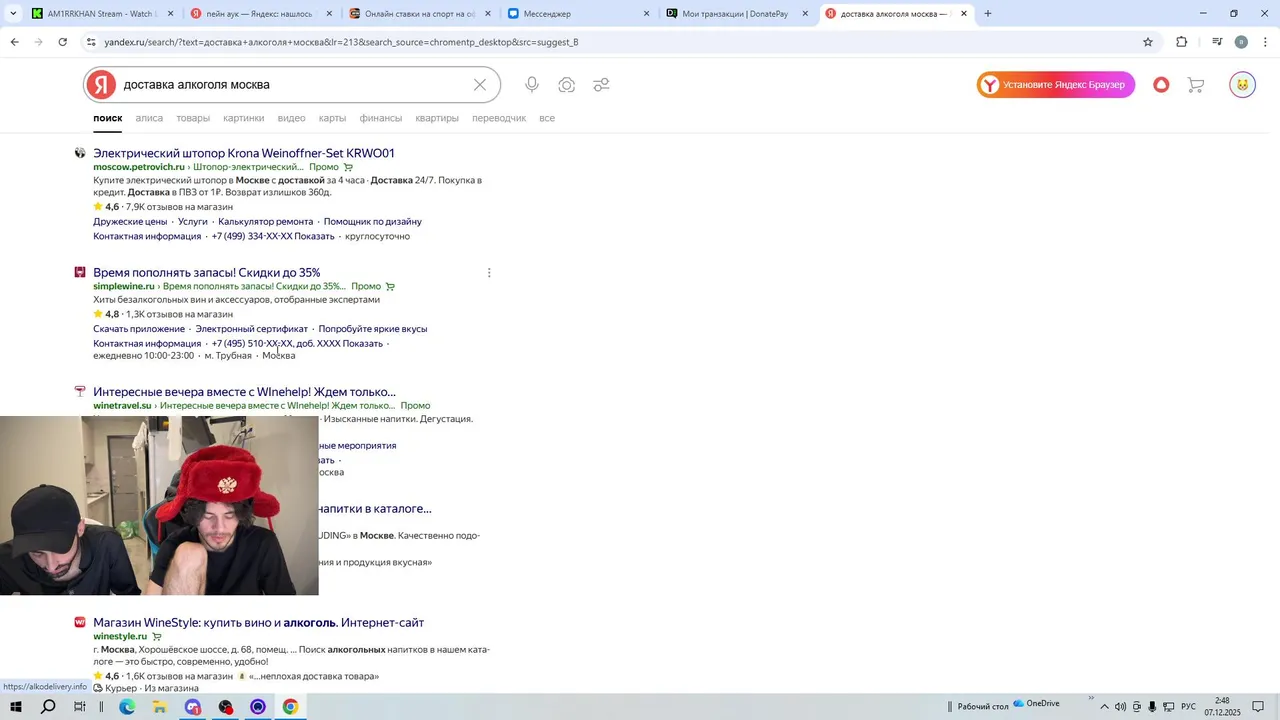
Task: Click Установите Яндекс Браузер button
Action: (x=1056, y=85)
